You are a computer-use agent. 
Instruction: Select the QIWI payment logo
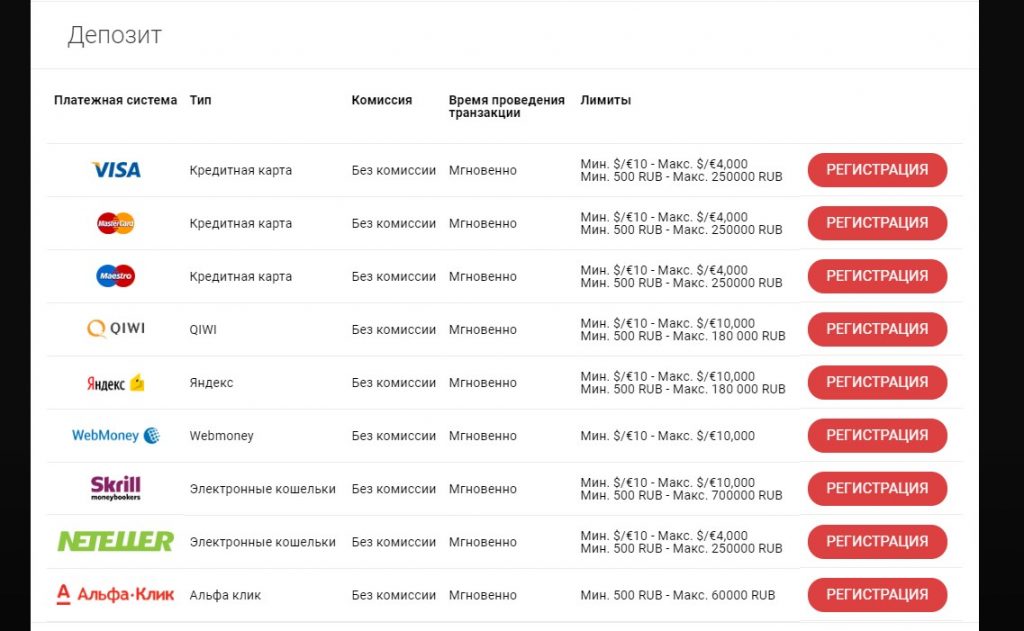[116, 329]
